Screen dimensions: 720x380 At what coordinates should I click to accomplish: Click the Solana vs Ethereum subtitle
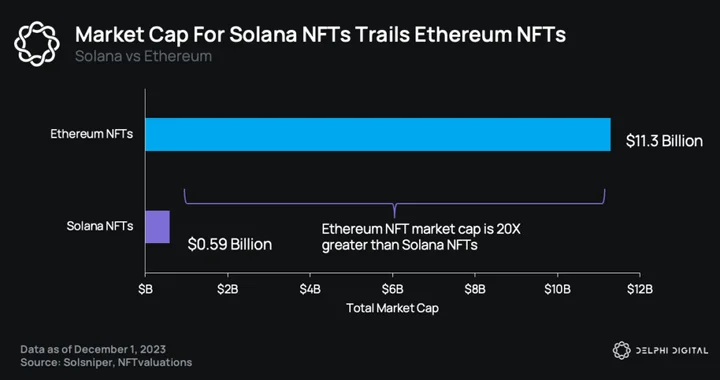point(143,56)
